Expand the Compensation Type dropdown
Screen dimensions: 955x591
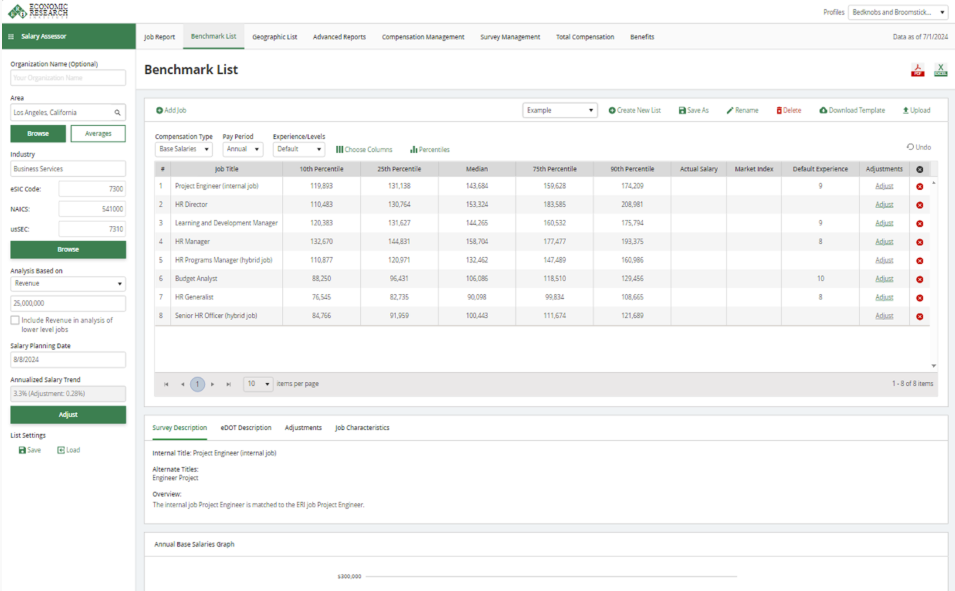(183, 149)
